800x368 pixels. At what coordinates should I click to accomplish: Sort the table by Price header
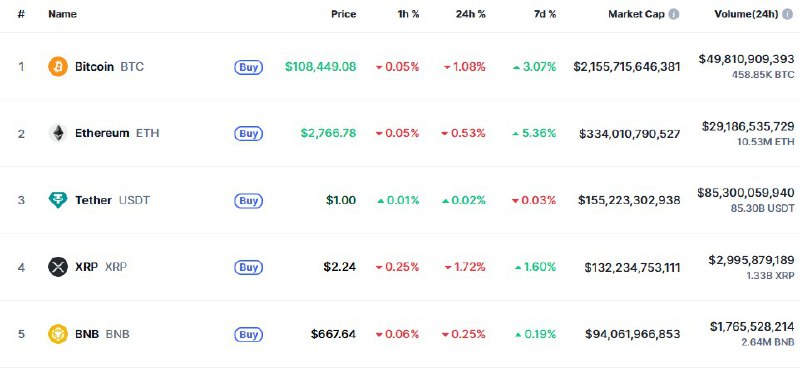pyautogui.click(x=343, y=14)
